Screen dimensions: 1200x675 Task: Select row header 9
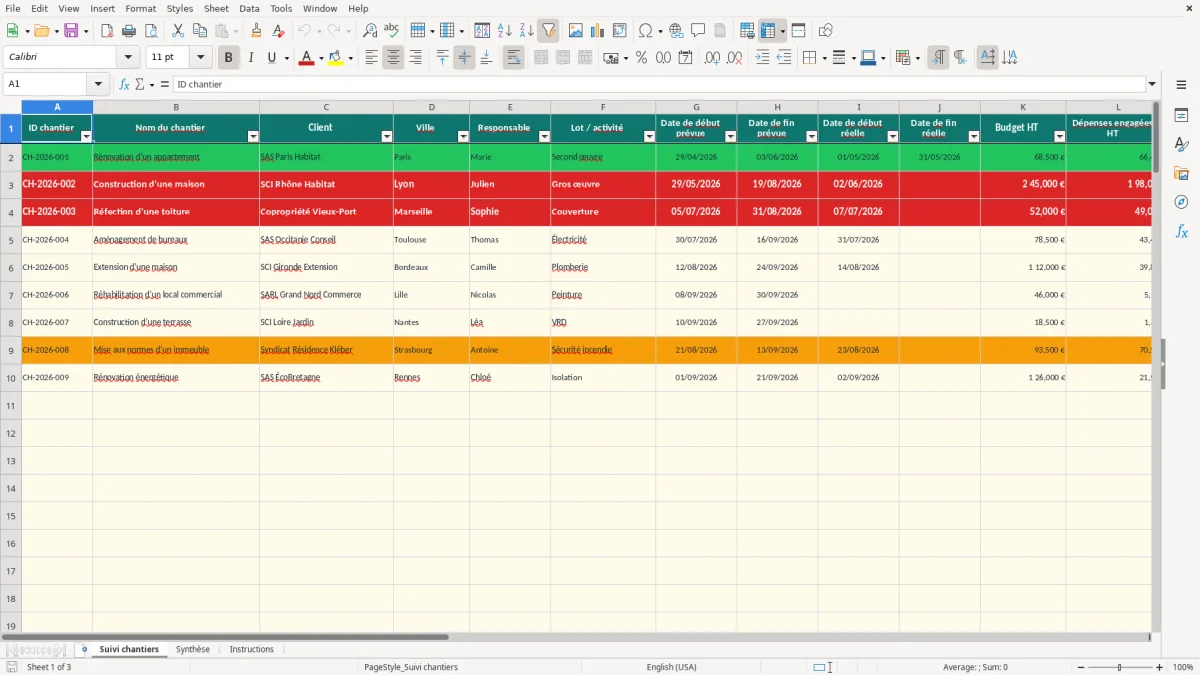(x=10, y=350)
